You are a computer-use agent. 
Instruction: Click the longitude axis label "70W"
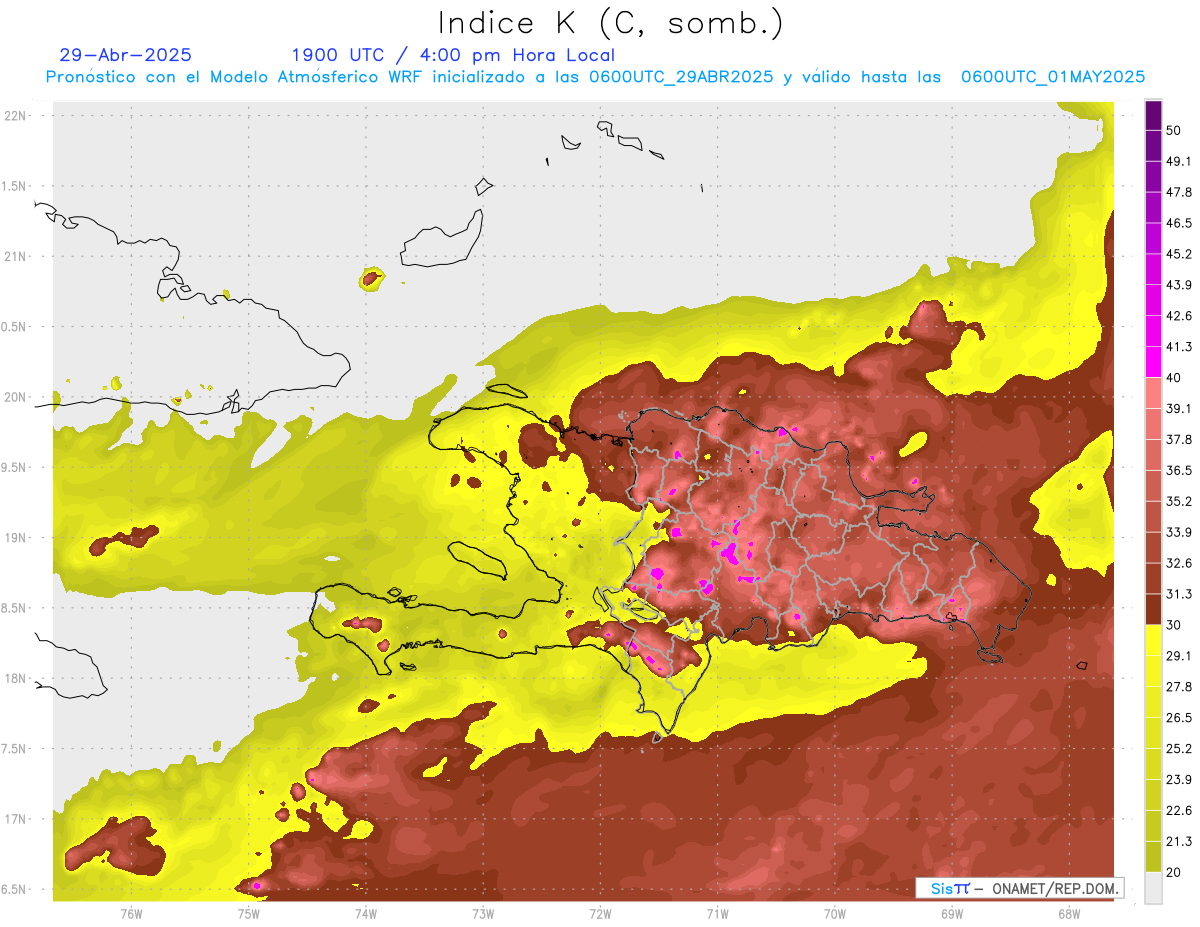tap(835, 914)
